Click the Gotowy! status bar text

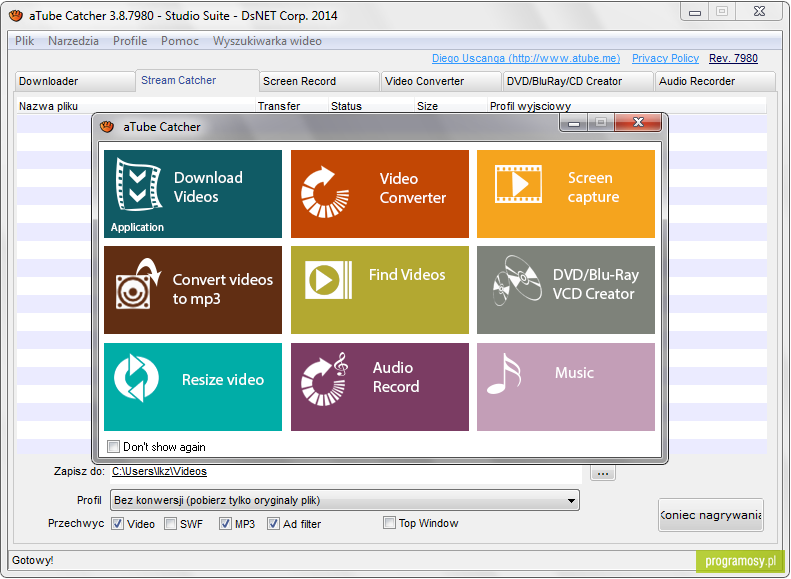pyautogui.click(x=32, y=560)
